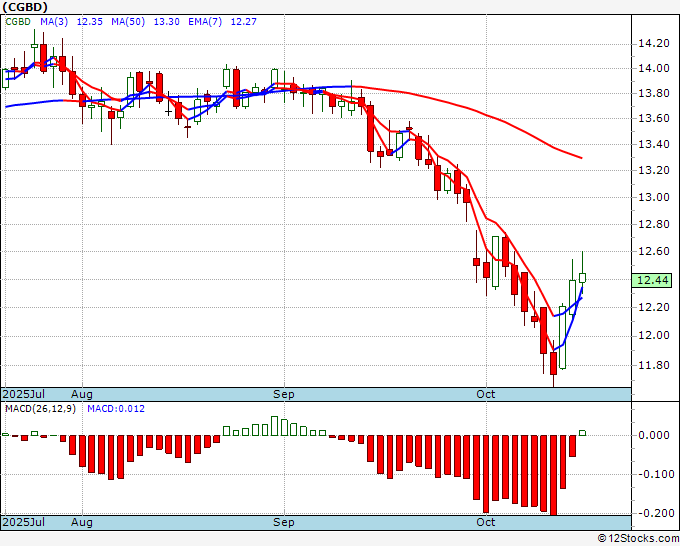Click the 0.000 MACD axis label
680x546 pixels.
(654, 435)
